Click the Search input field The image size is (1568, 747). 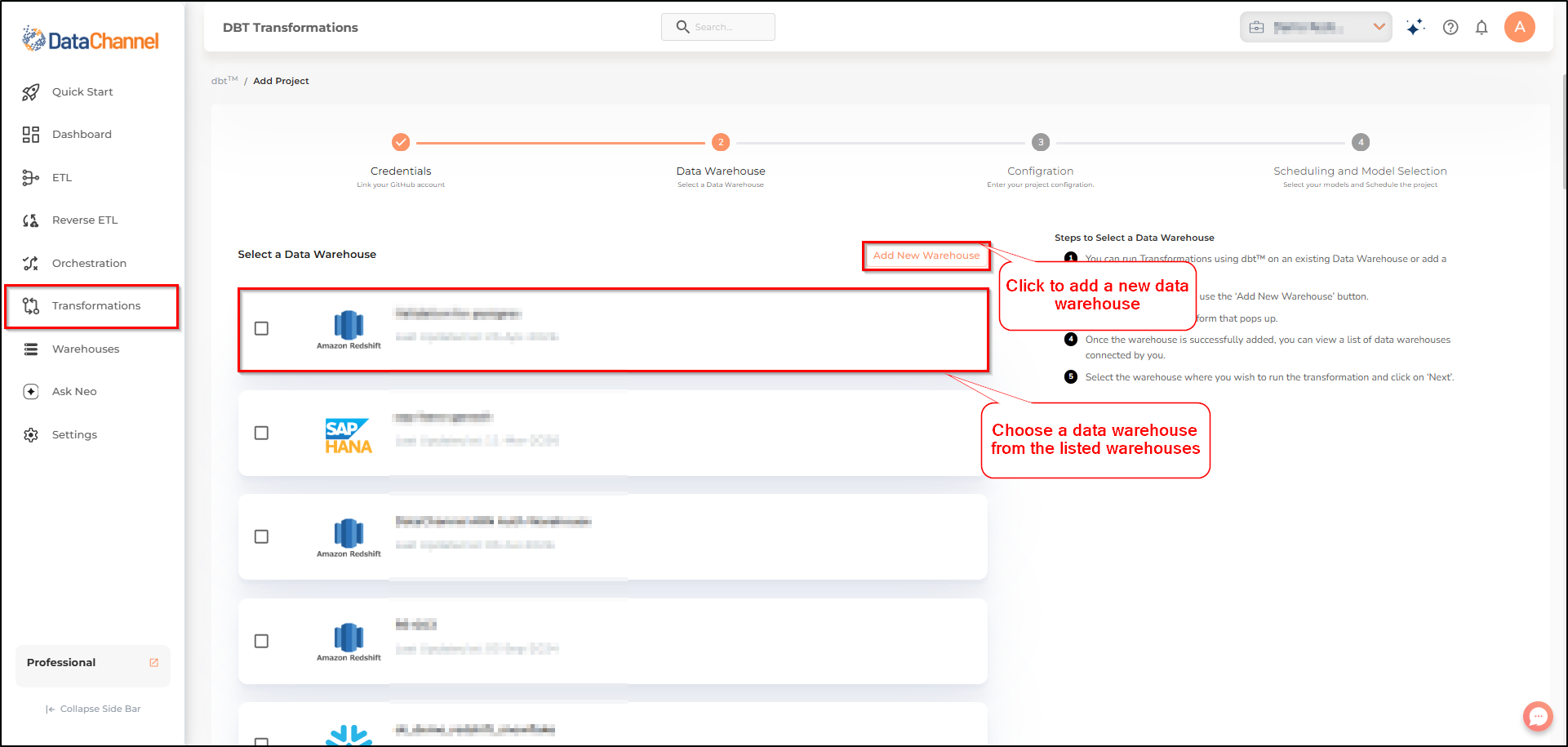click(x=718, y=27)
